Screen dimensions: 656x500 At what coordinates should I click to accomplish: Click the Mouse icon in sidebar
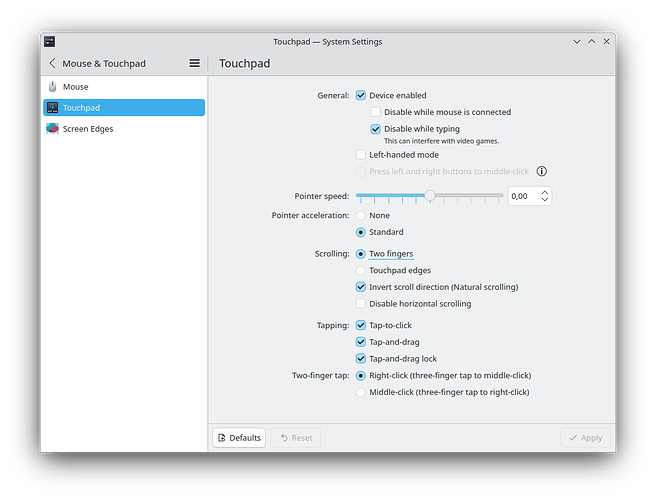point(52,87)
